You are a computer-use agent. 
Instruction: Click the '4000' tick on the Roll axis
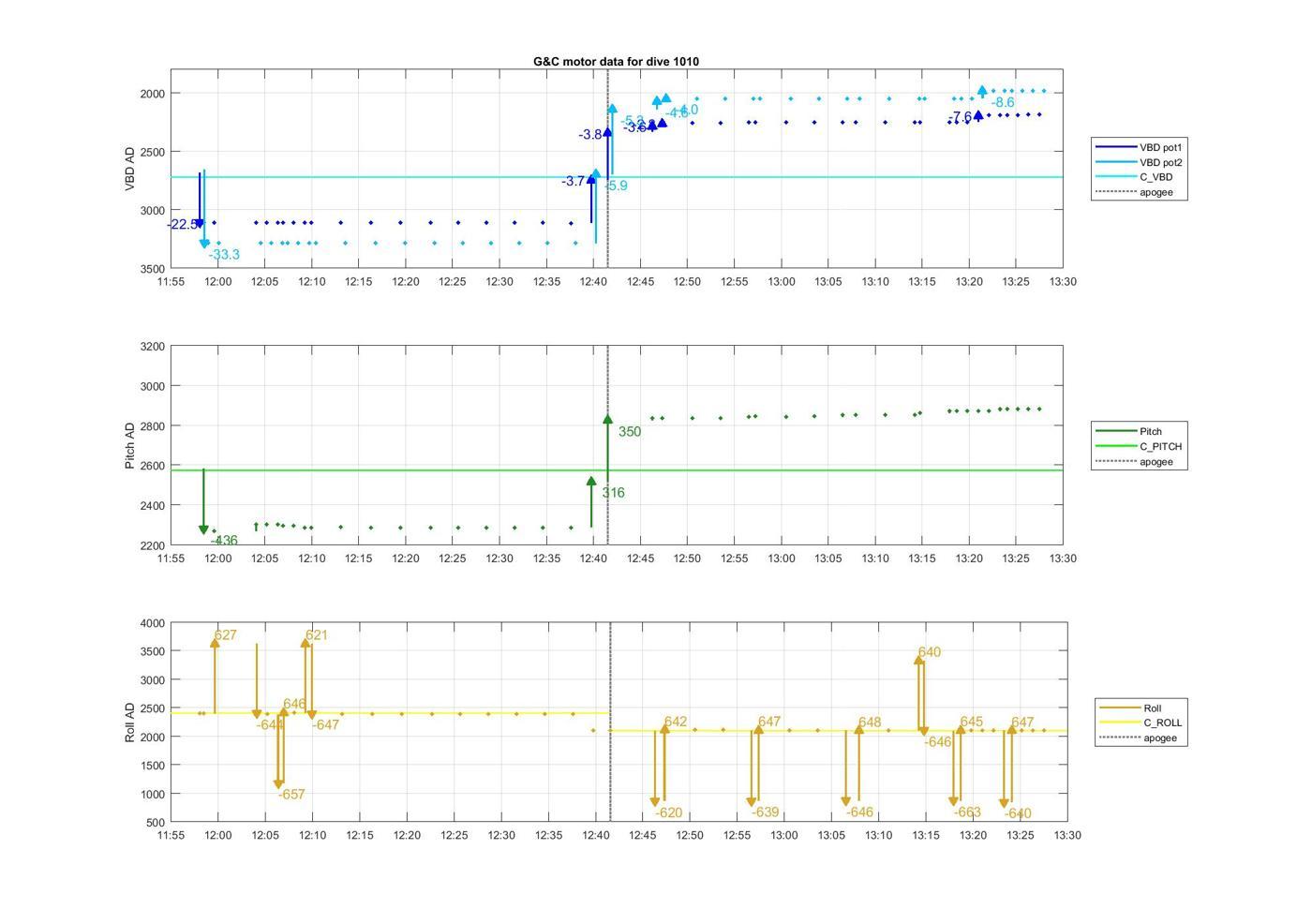pyautogui.click(x=152, y=623)
